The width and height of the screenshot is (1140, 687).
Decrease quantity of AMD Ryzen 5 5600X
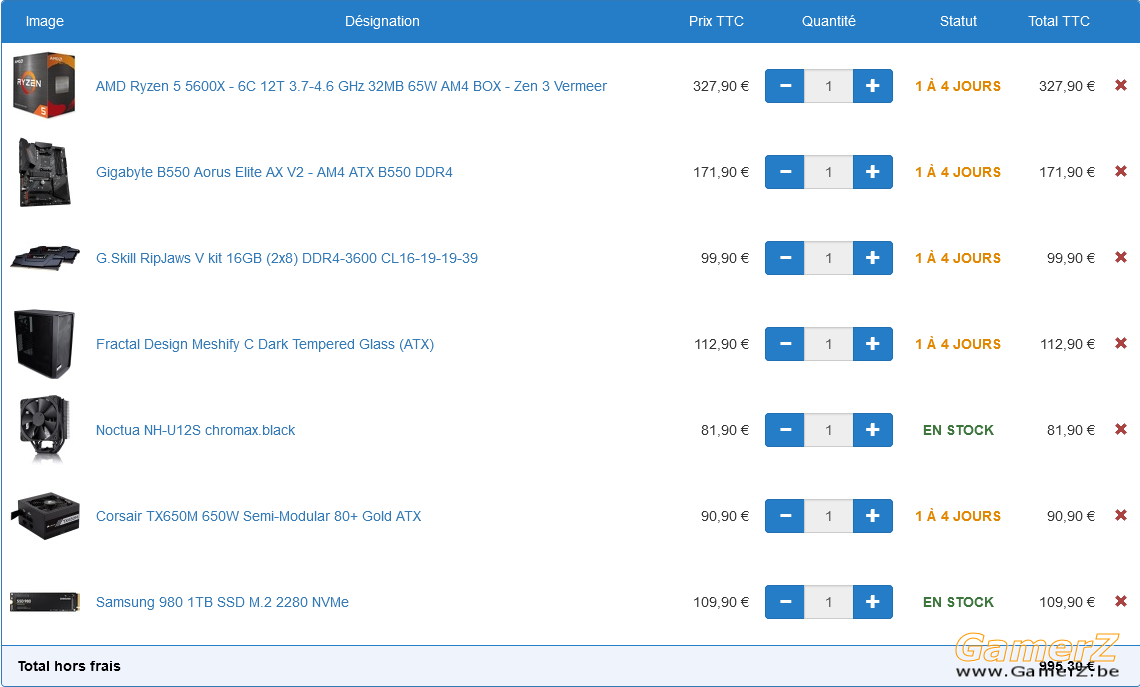(x=784, y=86)
